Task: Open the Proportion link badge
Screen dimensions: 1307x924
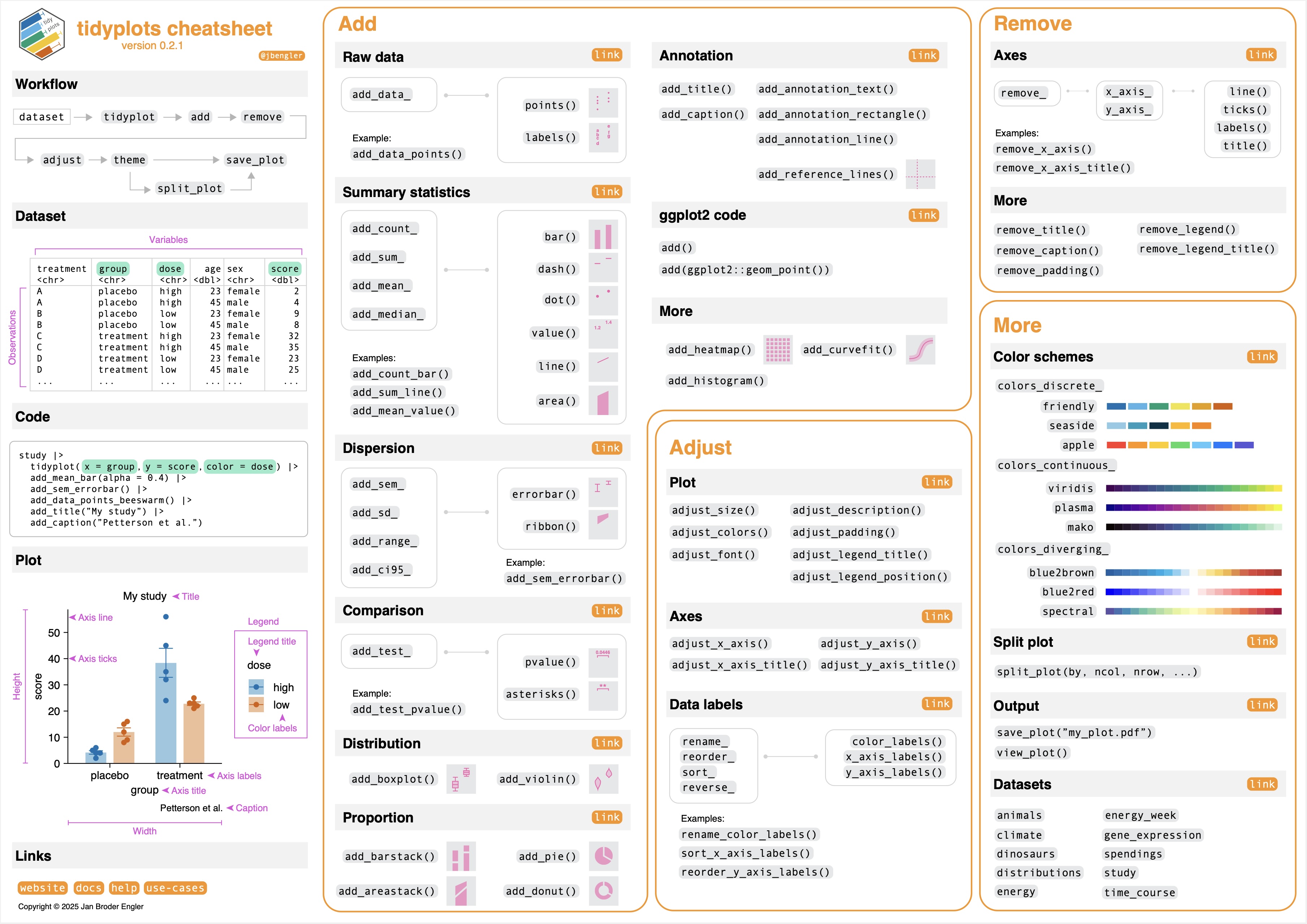Action: click(x=607, y=817)
